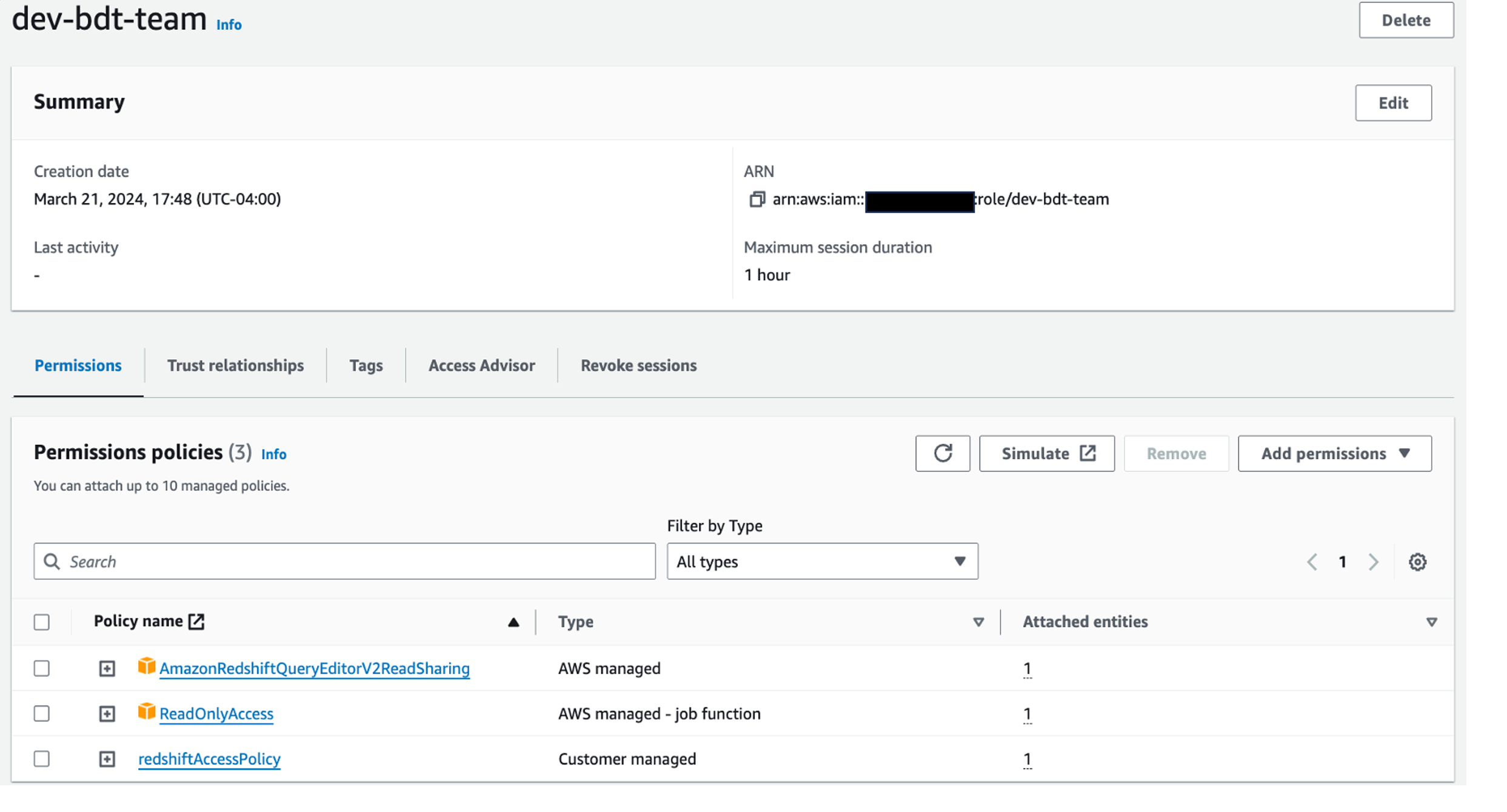Click the external link icon beside Policy name
1507x812 pixels.
[x=196, y=621]
